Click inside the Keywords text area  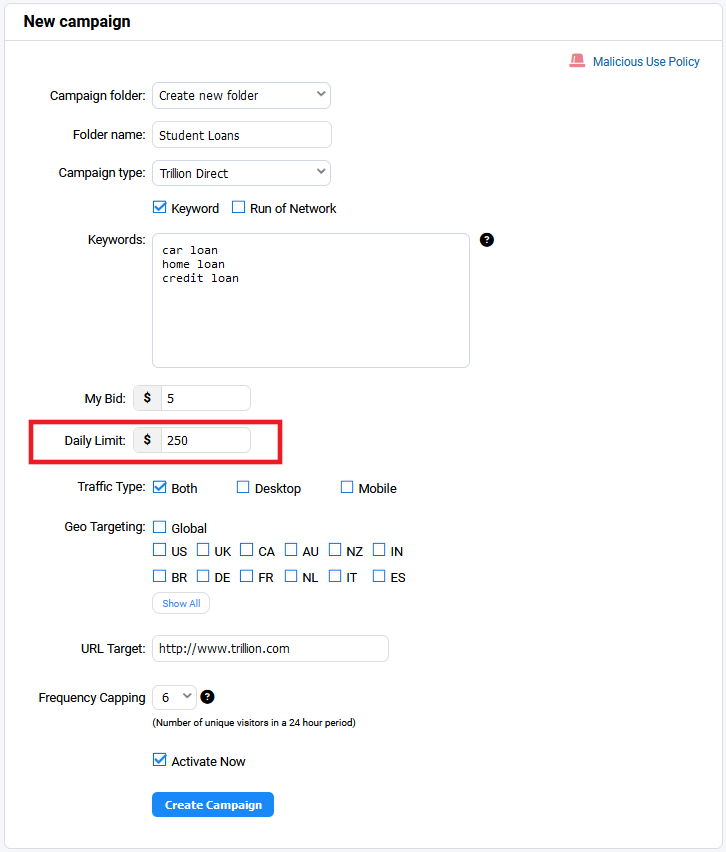pos(311,300)
